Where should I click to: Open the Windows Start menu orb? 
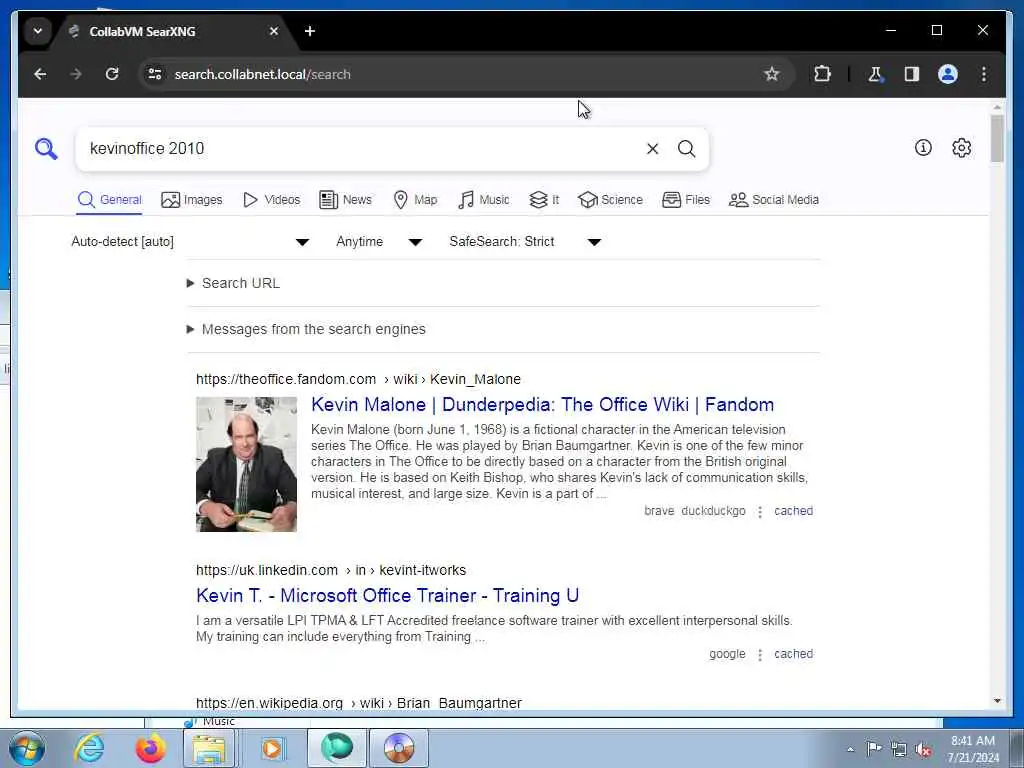click(x=27, y=748)
